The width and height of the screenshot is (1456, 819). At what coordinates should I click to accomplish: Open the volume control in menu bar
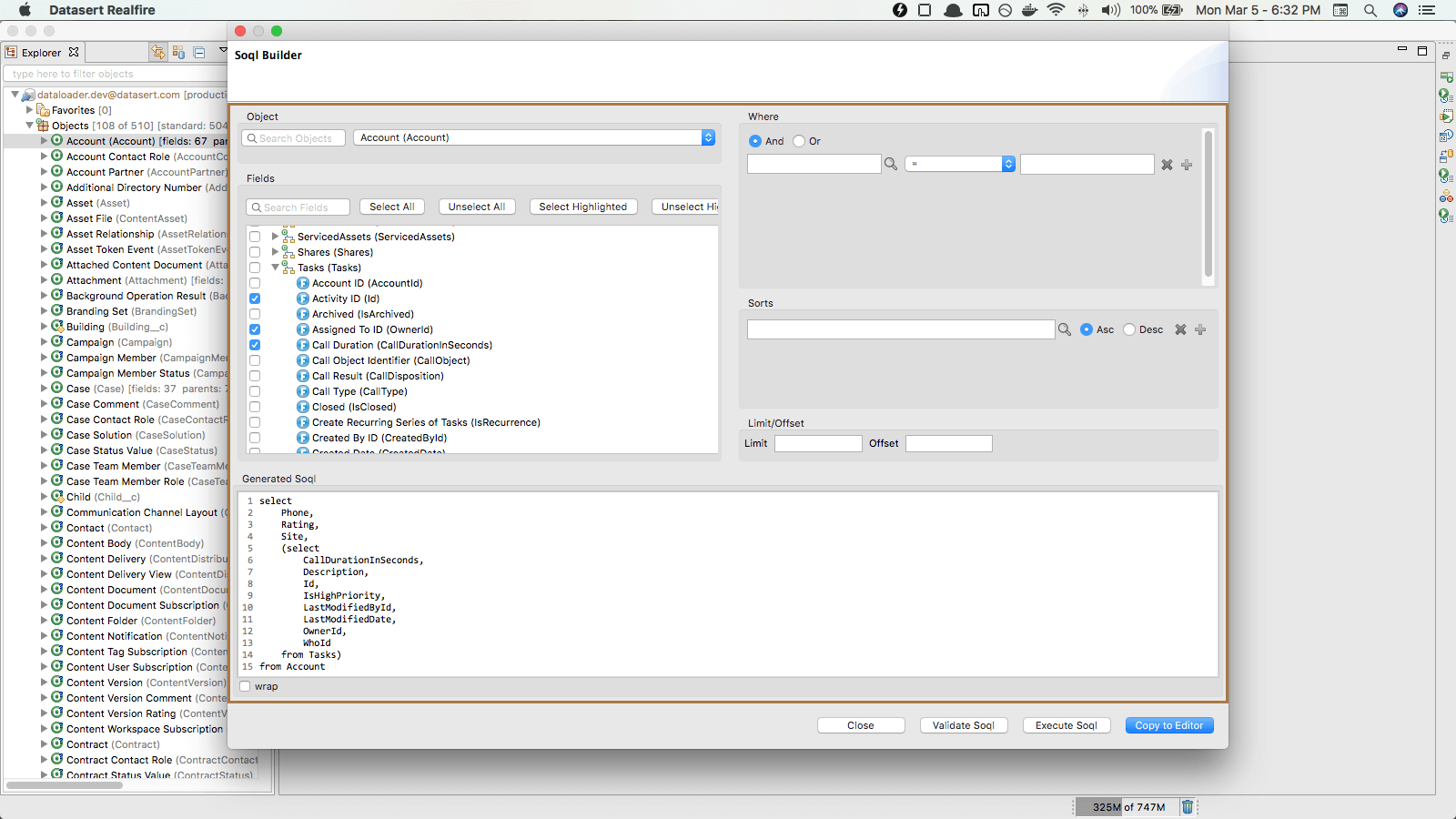1110,10
